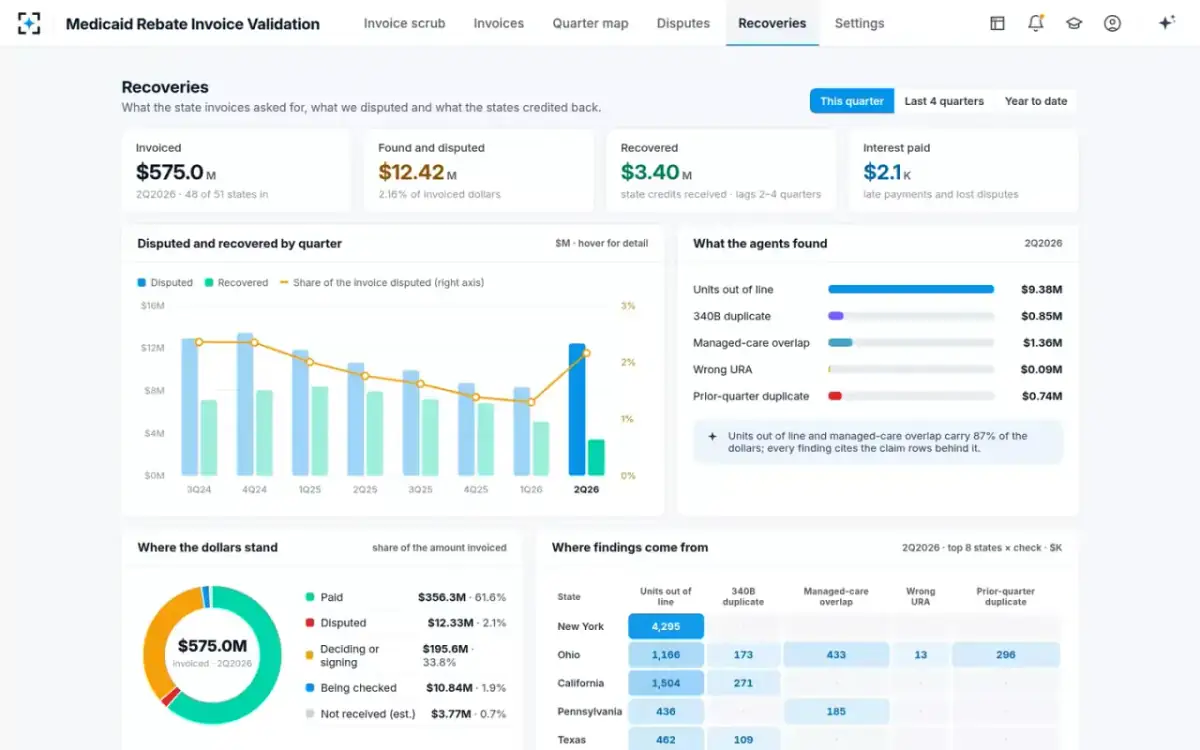Click the Pennsylvania 436 cell
Image resolution: width=1200 pixels, height=750 pixels.
(x=666, y=712)
